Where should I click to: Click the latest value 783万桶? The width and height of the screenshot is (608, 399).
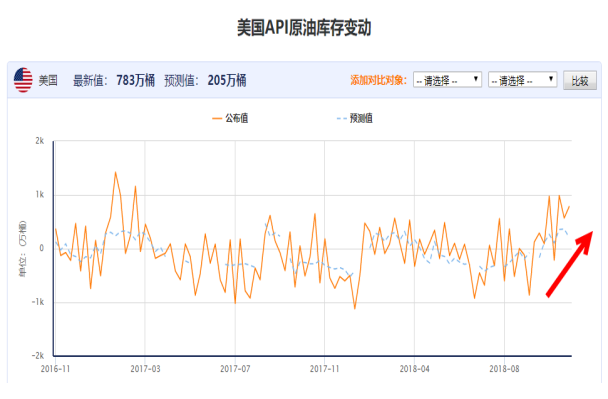136,80
